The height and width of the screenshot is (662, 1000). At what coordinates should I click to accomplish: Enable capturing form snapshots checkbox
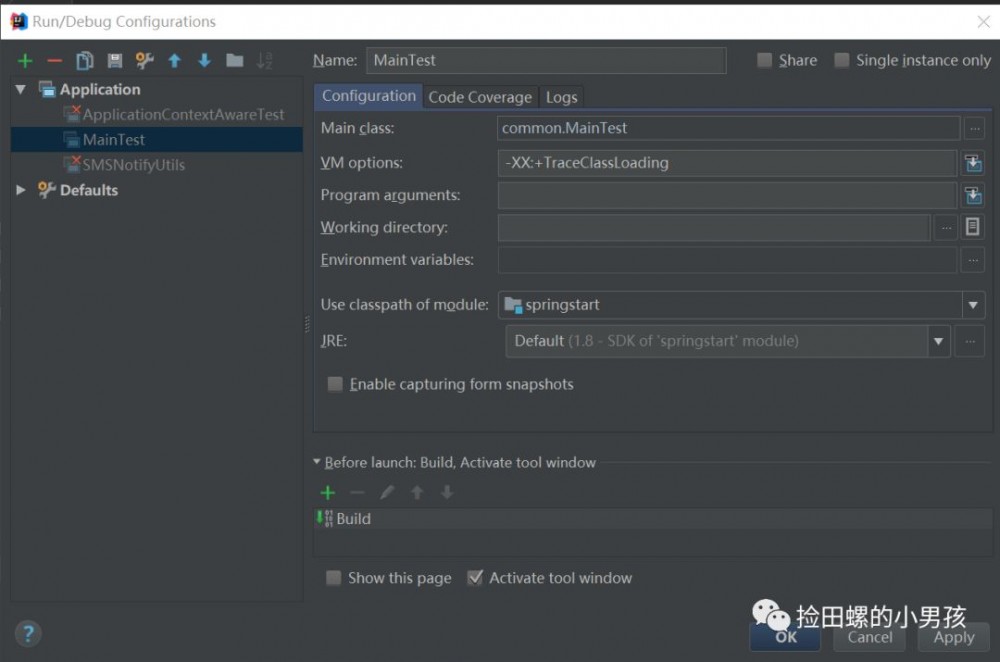pyautogui.click(x=335, y=385)
